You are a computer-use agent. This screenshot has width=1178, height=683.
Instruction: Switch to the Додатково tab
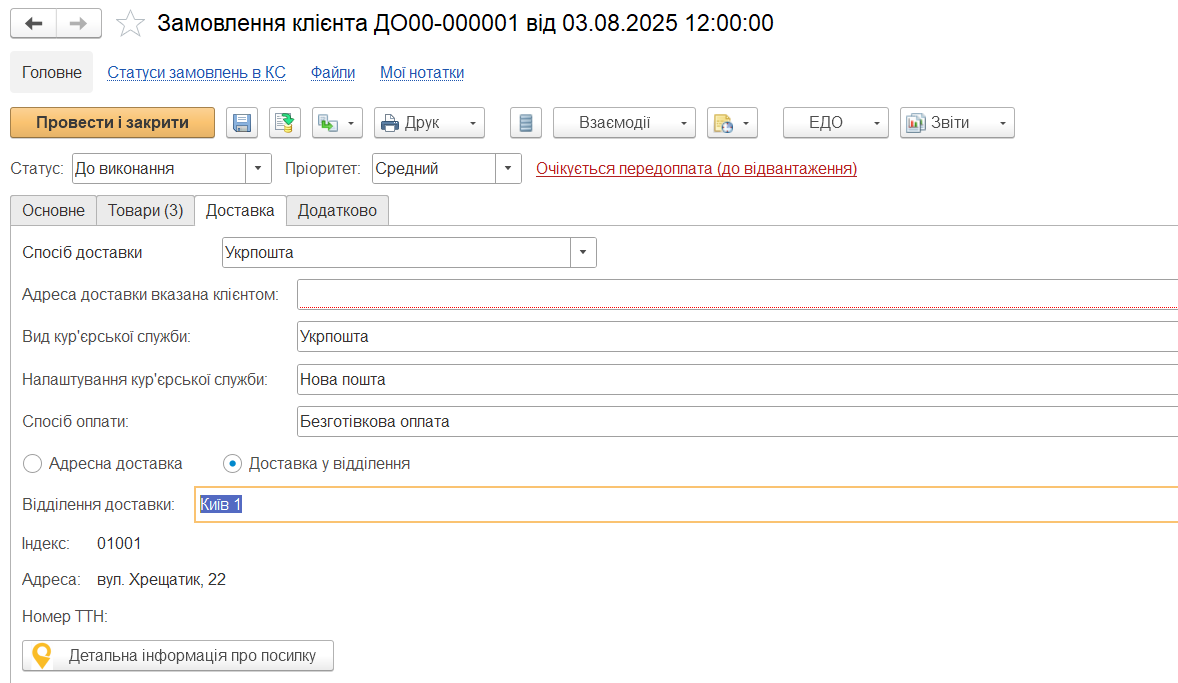point(337,210)
